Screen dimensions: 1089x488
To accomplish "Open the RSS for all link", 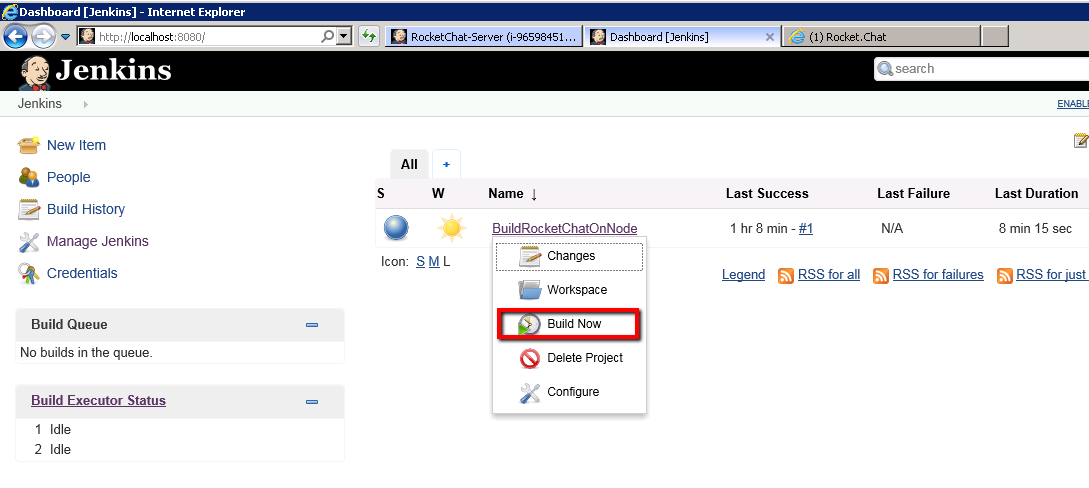I will [829, 275].
